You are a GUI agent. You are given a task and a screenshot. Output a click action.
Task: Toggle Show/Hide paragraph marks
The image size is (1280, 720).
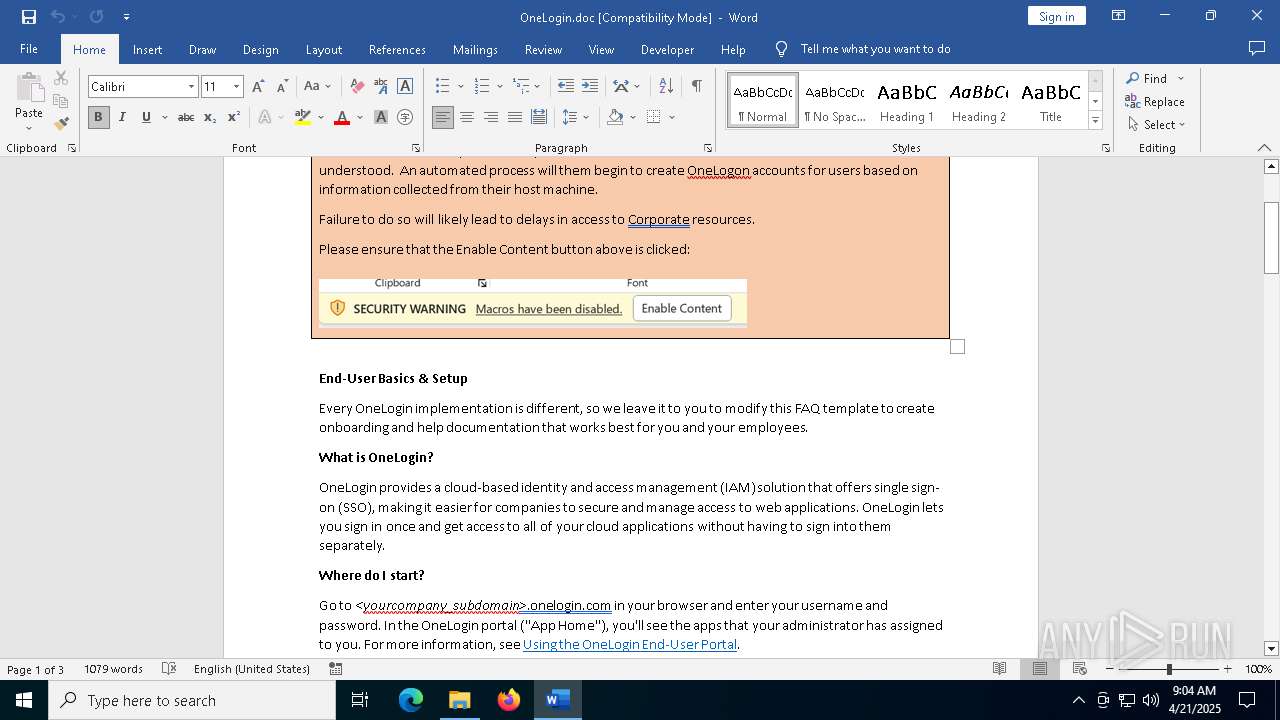696,87
